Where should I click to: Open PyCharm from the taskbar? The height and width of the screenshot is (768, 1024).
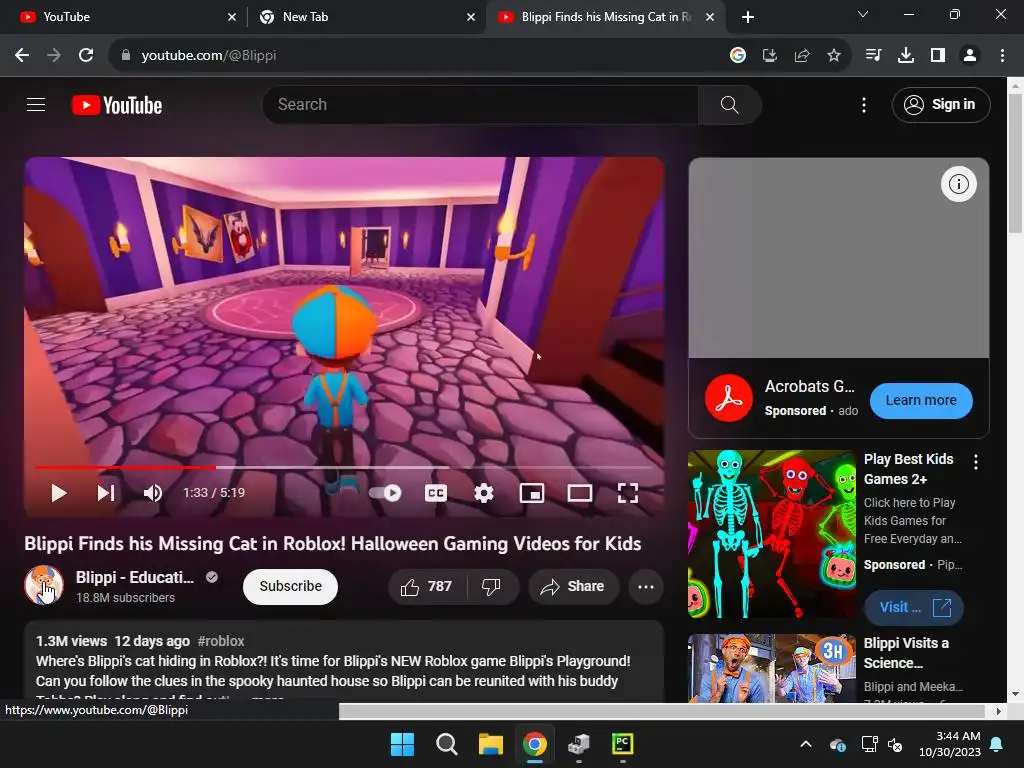[x=622, y=744]
